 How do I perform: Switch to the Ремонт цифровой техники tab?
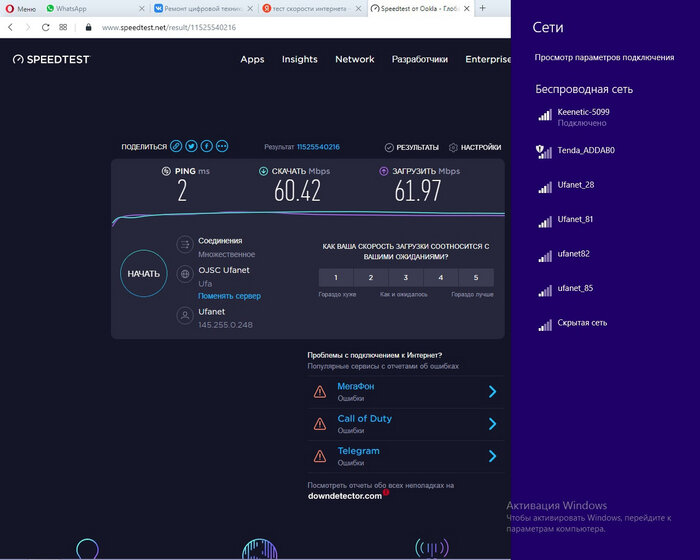point(203,8)
